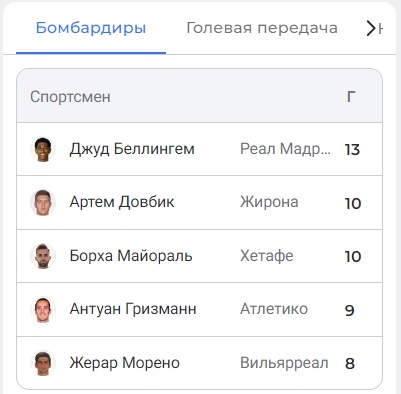
Task: Click Jude Bellingham's player photo
Action: 43,149
